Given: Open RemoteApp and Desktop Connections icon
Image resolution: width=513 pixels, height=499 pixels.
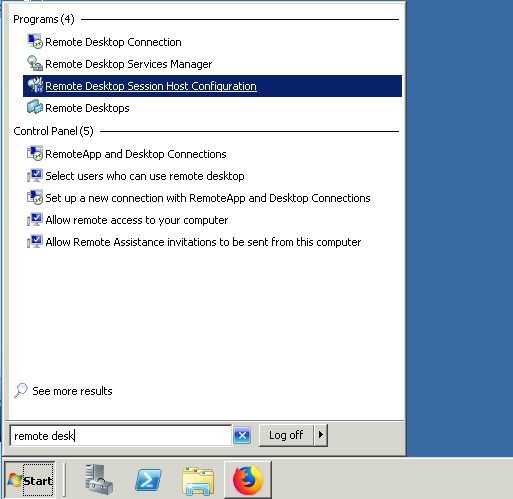Looking at the screenshot, I should pyautogui.click(x=35, y=154).
